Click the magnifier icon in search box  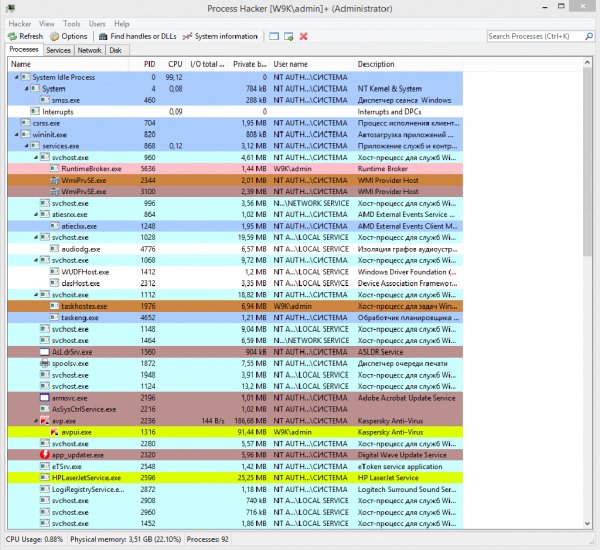[589, 36]
